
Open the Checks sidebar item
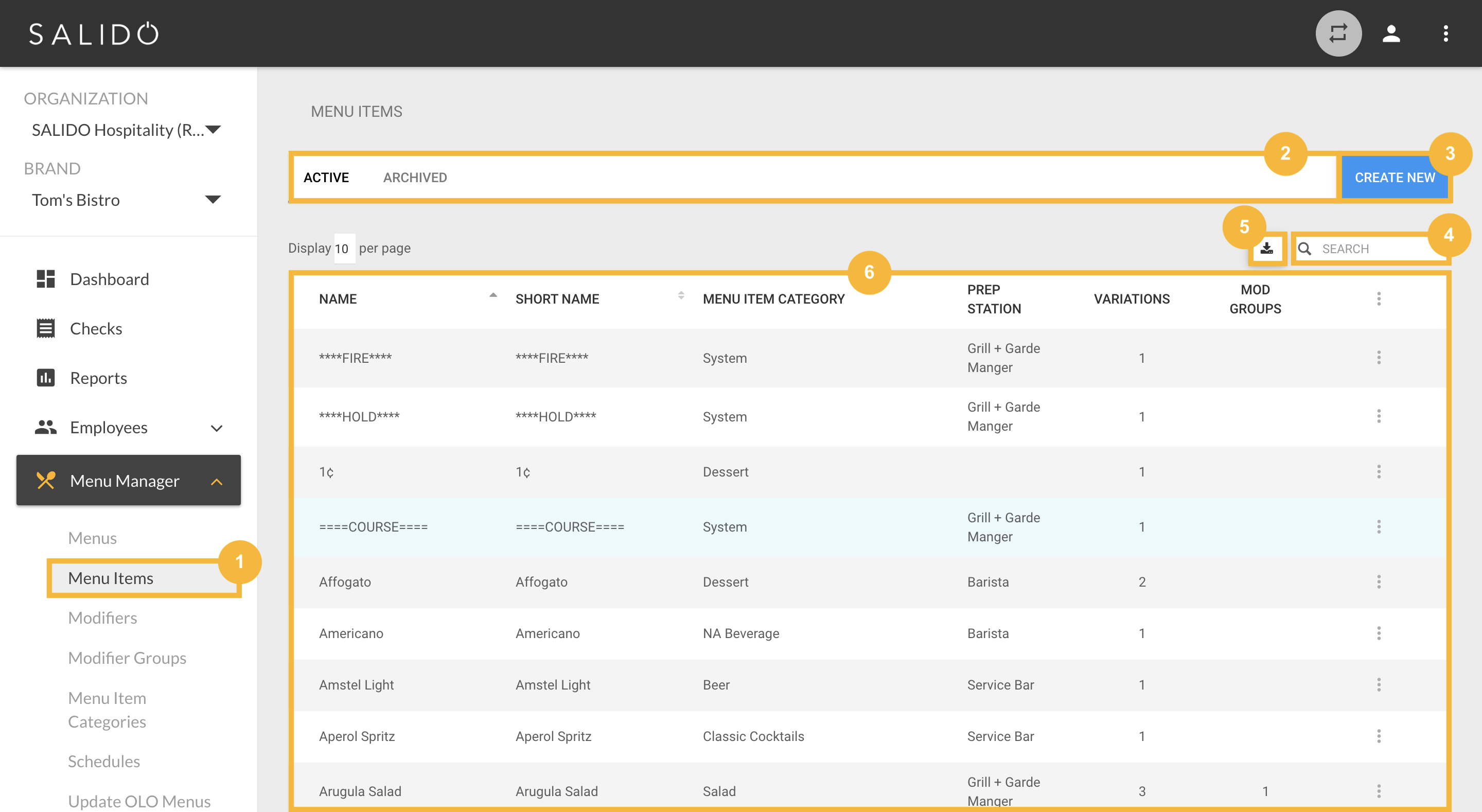coord(96,329)
